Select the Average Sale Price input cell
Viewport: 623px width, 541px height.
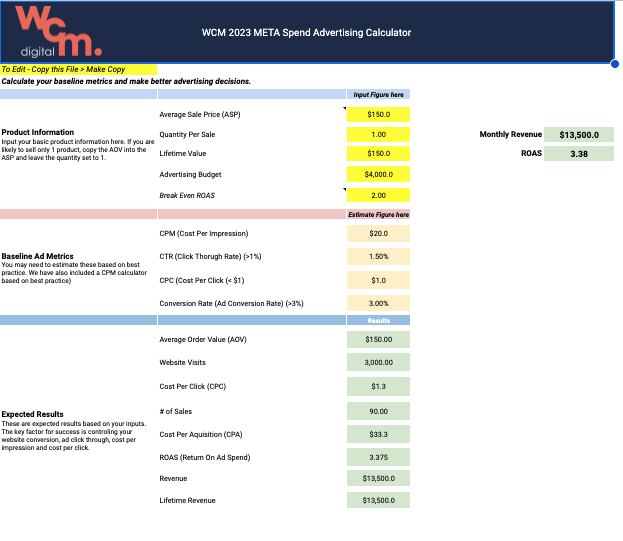coord(378,115)
